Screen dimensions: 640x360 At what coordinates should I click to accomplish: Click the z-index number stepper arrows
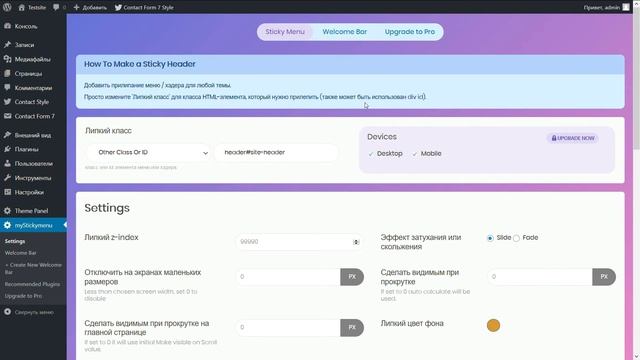356,242
